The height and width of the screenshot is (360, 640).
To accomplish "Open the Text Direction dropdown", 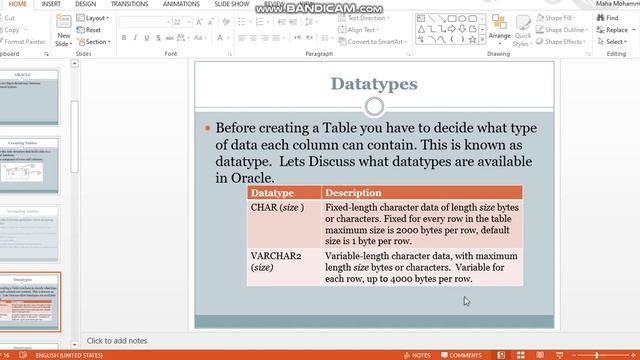I will coord(364,18).
